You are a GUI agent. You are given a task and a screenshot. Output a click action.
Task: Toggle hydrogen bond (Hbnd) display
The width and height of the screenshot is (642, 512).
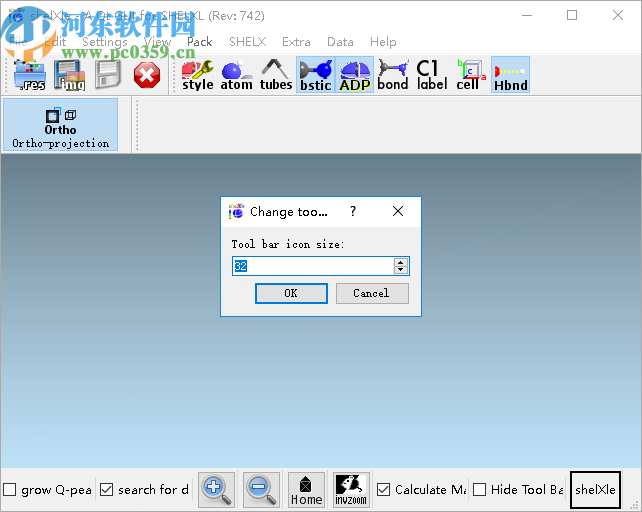click(511, 75)
